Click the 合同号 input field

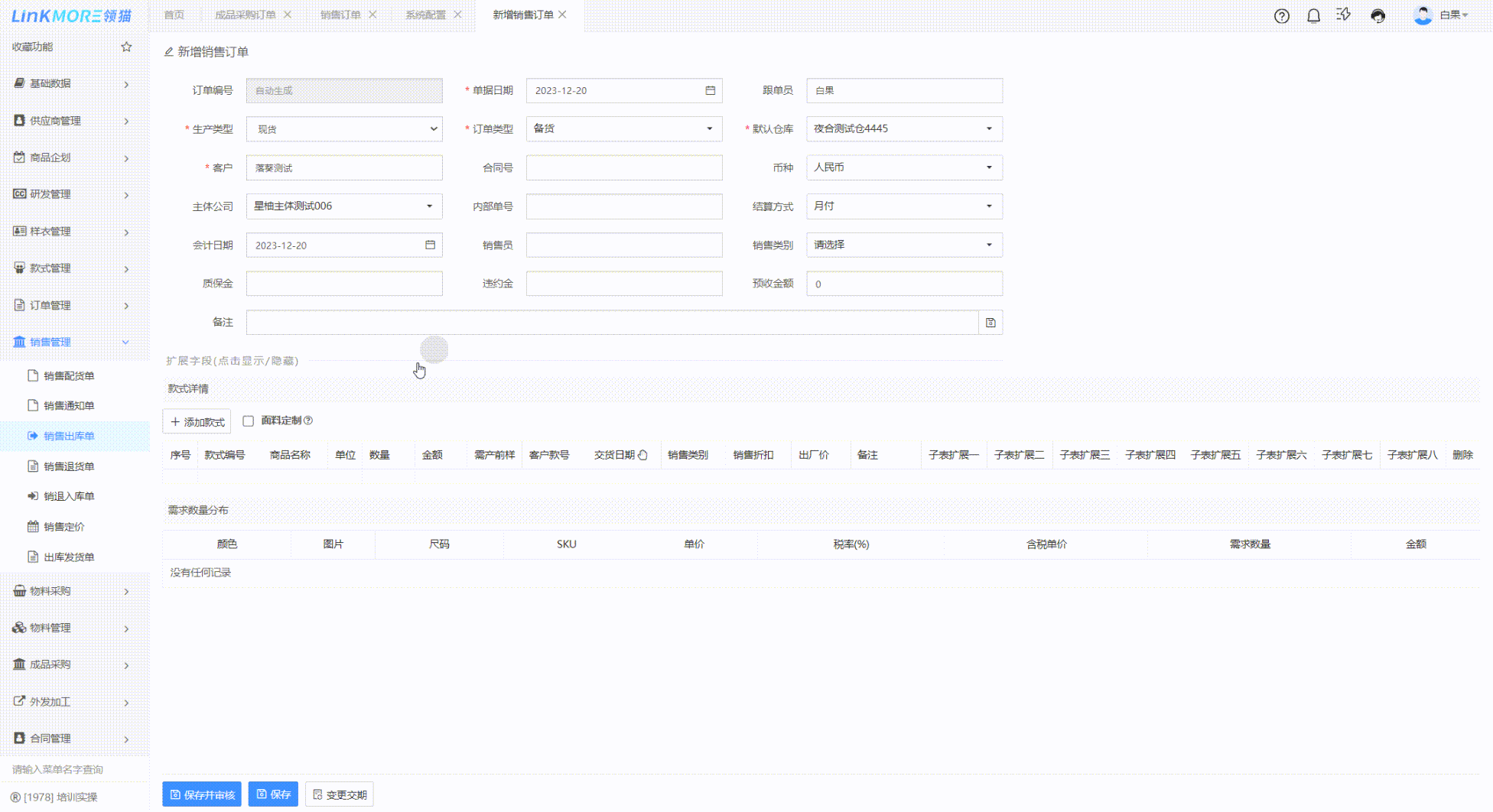[624, 167]
